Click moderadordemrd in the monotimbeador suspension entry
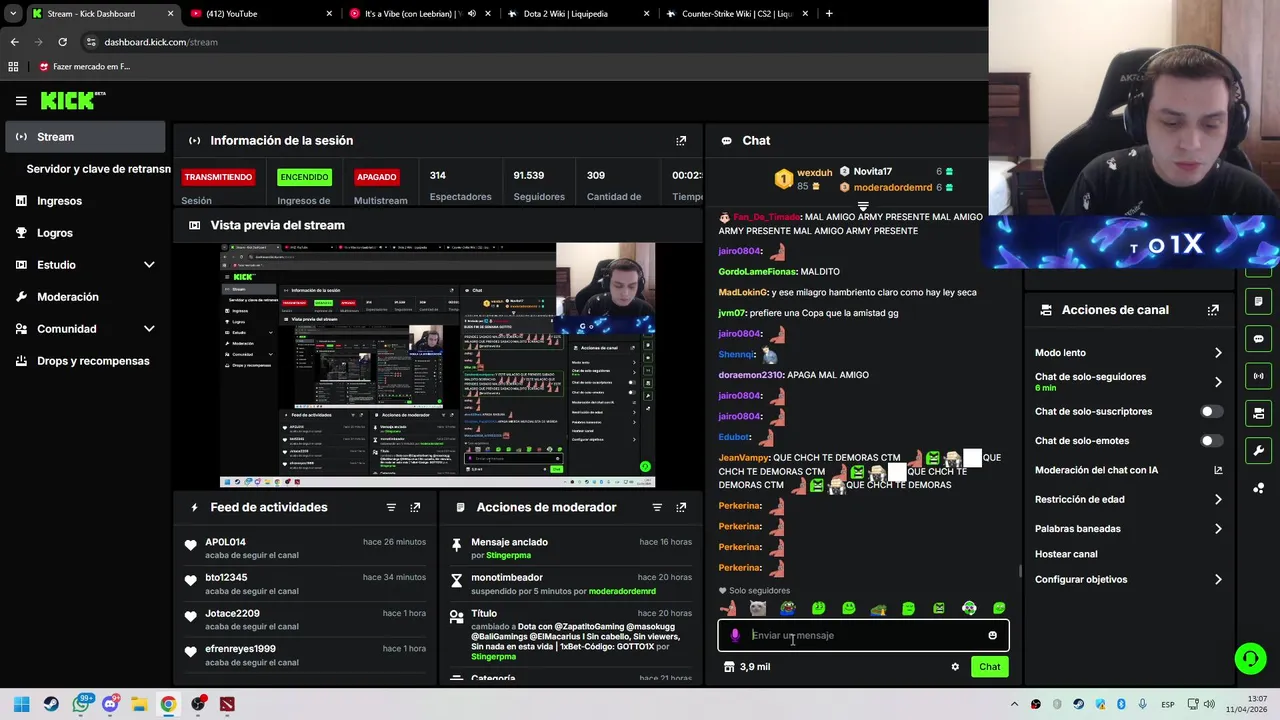 click(621, 591)
